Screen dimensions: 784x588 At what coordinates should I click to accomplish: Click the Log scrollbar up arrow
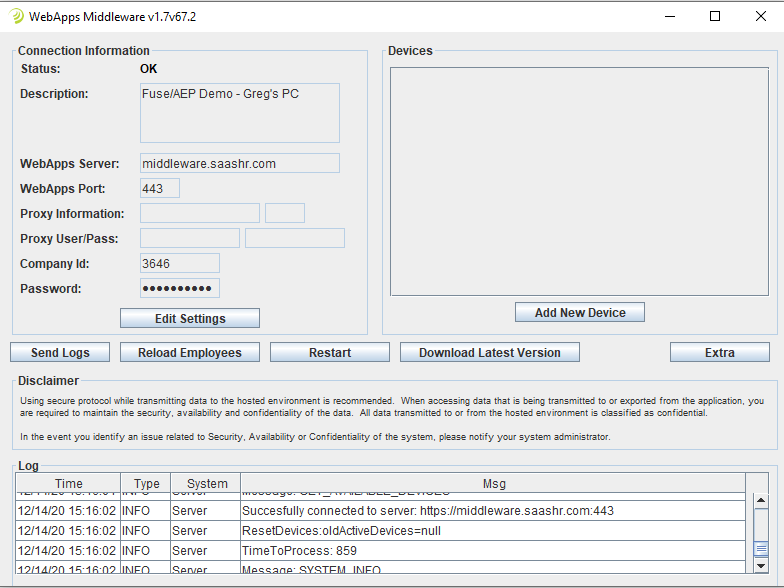pyautogui.click(x=761, y=502)
